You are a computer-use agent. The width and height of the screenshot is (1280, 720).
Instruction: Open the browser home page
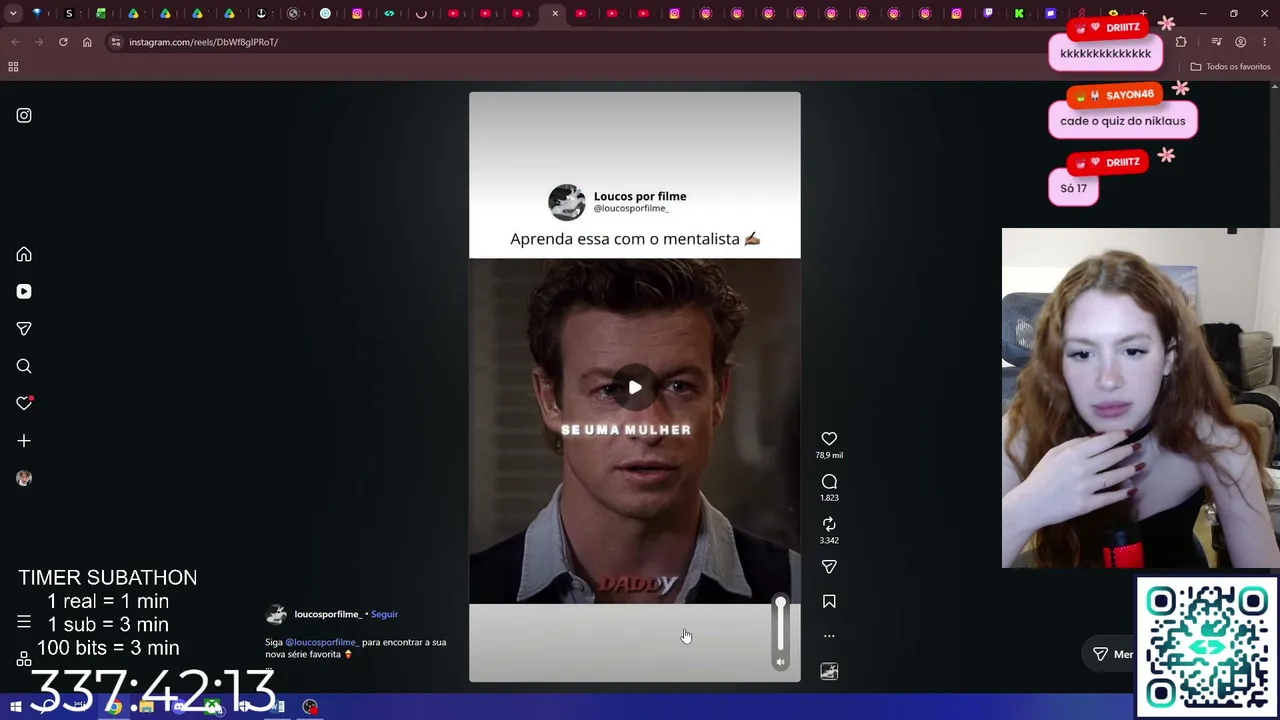click(x=87, y=42)
